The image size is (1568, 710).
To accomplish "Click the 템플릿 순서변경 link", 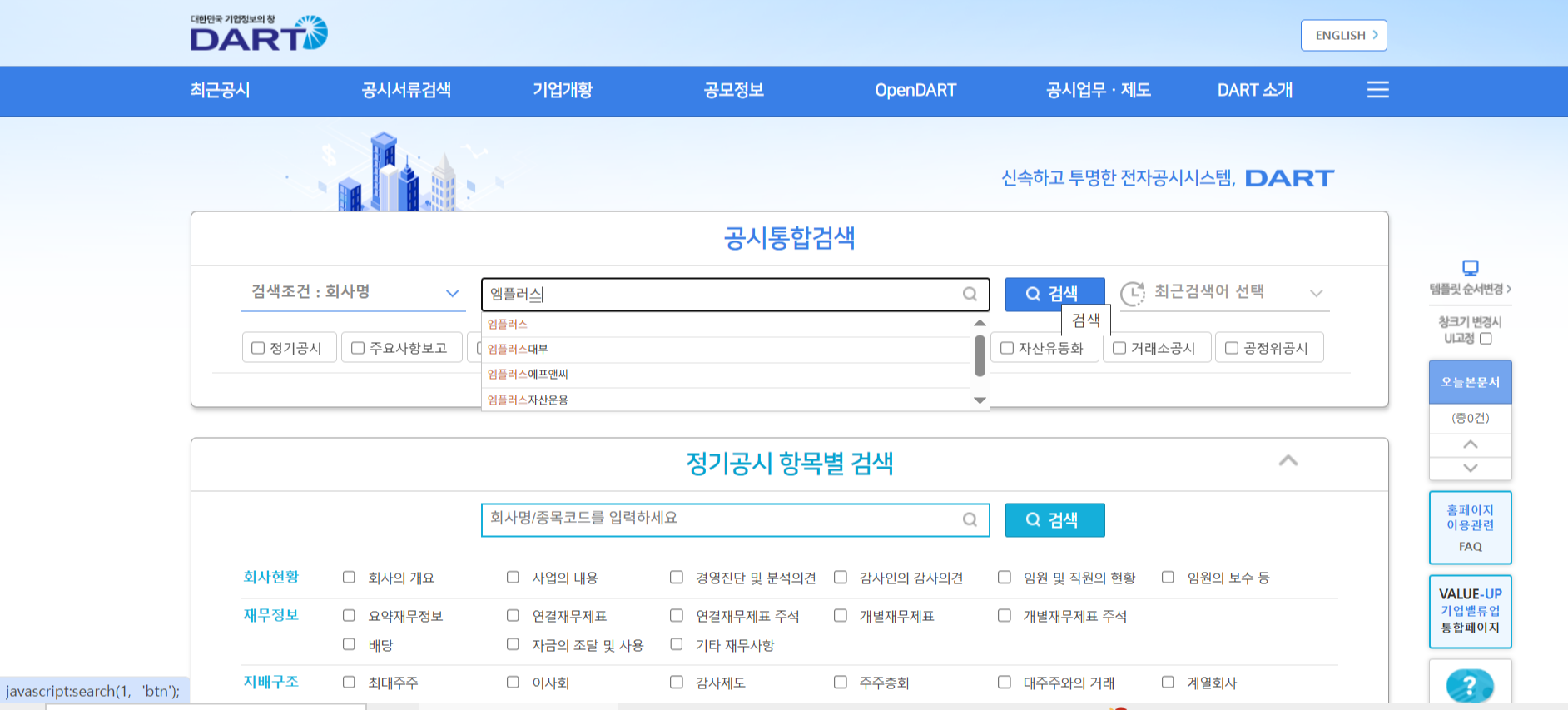I will point(1471,289).
